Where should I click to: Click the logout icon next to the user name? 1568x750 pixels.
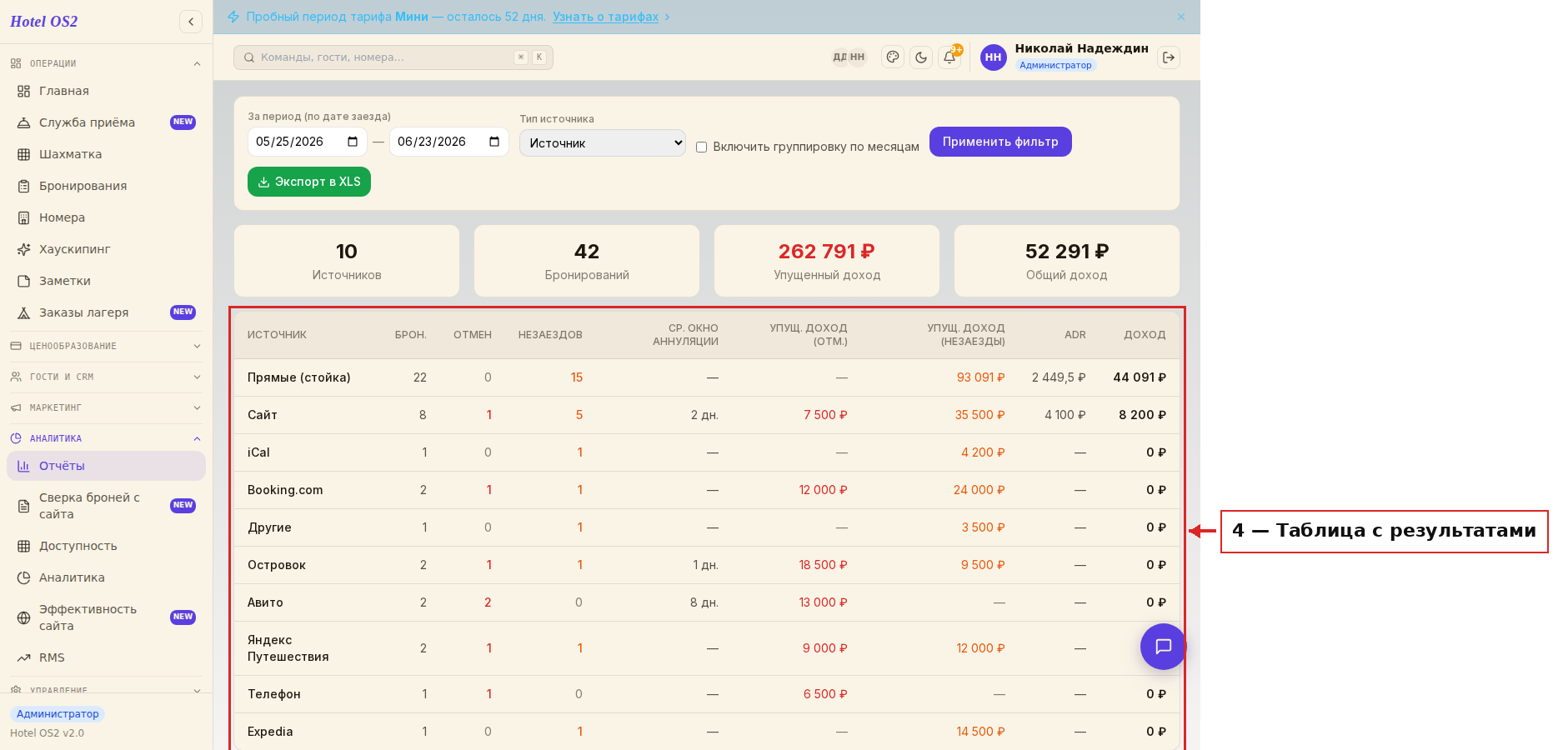point(1169,57)
